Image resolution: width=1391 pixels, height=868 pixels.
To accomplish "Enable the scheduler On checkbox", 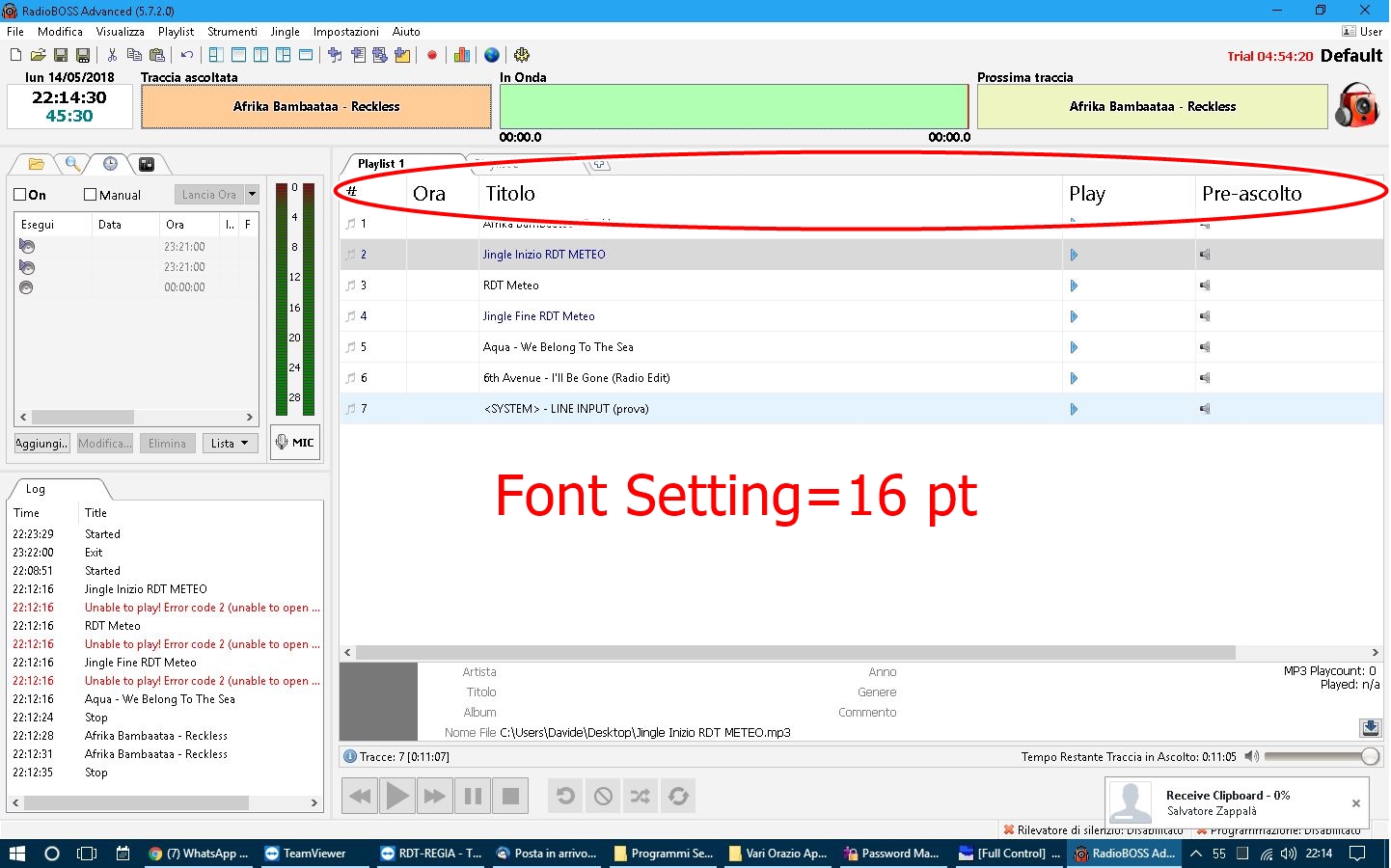I will (20, 195).
